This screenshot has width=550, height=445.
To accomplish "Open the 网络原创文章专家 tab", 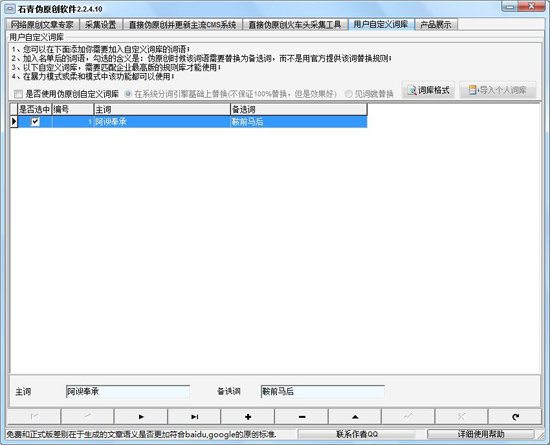I will [42, 25].
